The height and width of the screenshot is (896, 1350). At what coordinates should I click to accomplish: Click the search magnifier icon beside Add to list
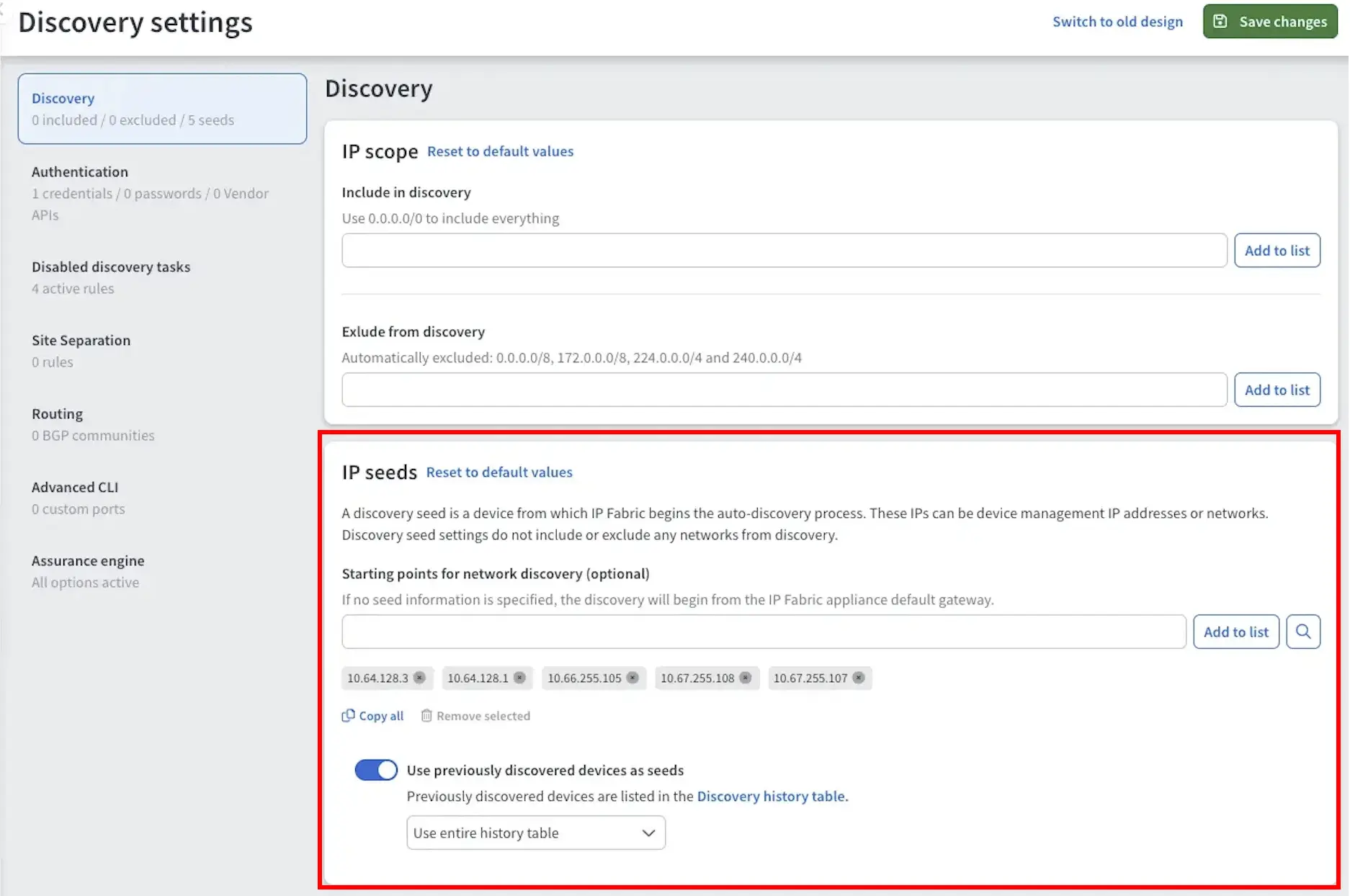coord(1302,632)
